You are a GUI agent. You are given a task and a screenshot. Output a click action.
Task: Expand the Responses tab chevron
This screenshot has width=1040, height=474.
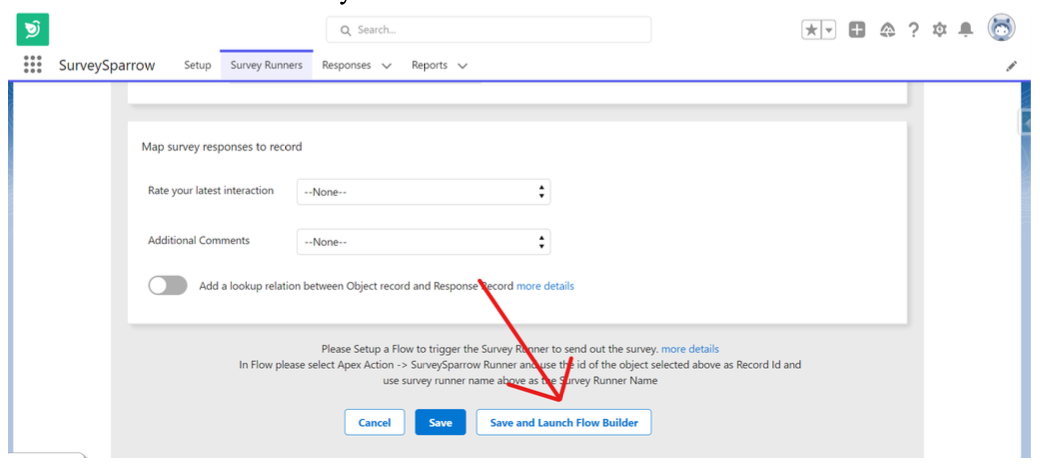[386, 66]
